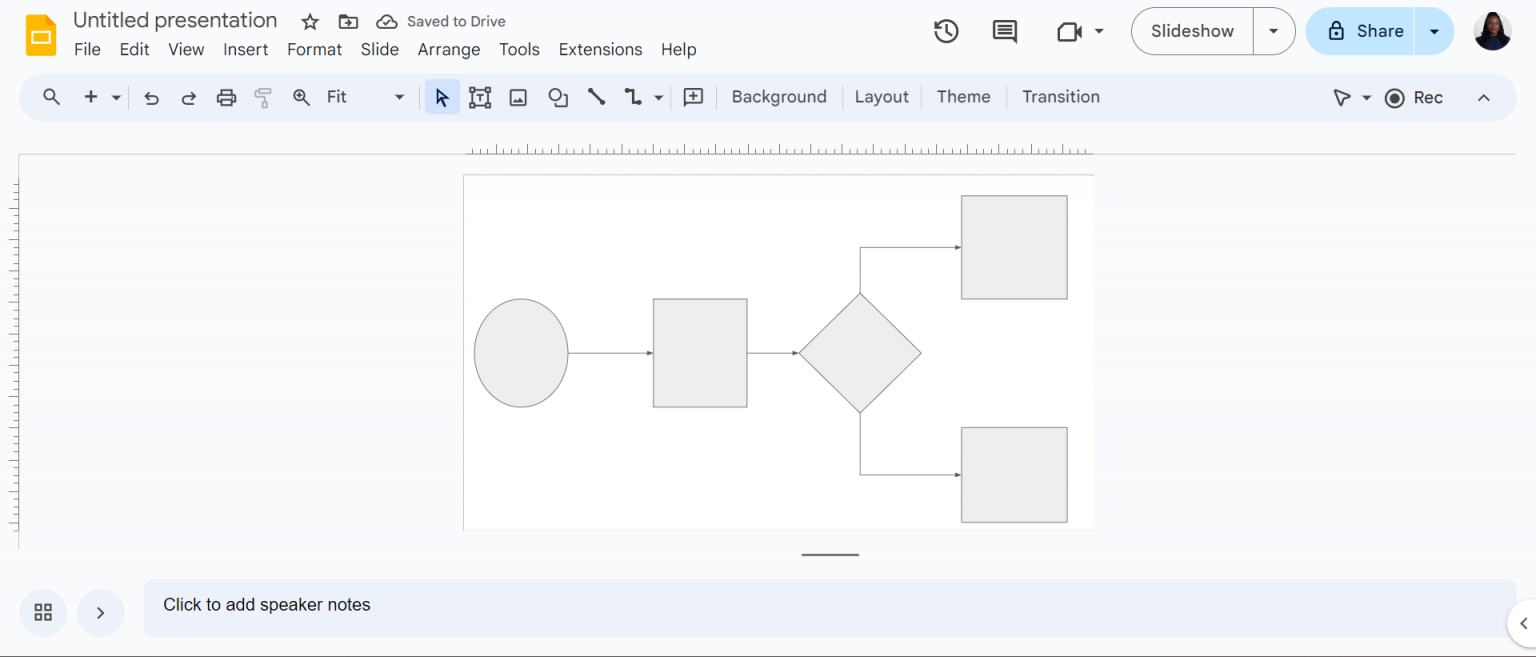This screenshot has width=1536, height=657.
Task: Open the Insert image tool
Action: [518, 97]
